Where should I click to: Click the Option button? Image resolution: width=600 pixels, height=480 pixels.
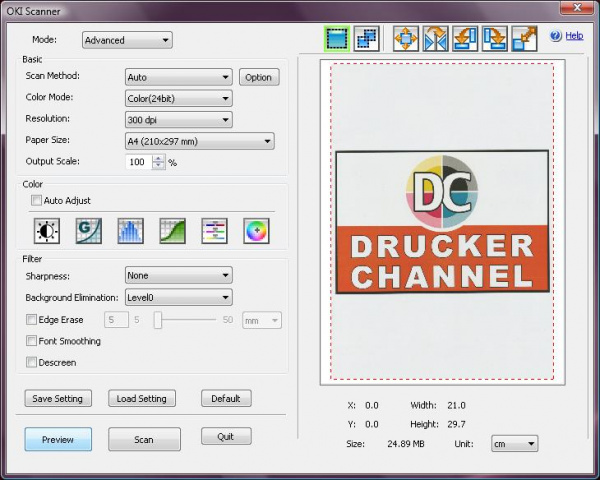point(259,77)
